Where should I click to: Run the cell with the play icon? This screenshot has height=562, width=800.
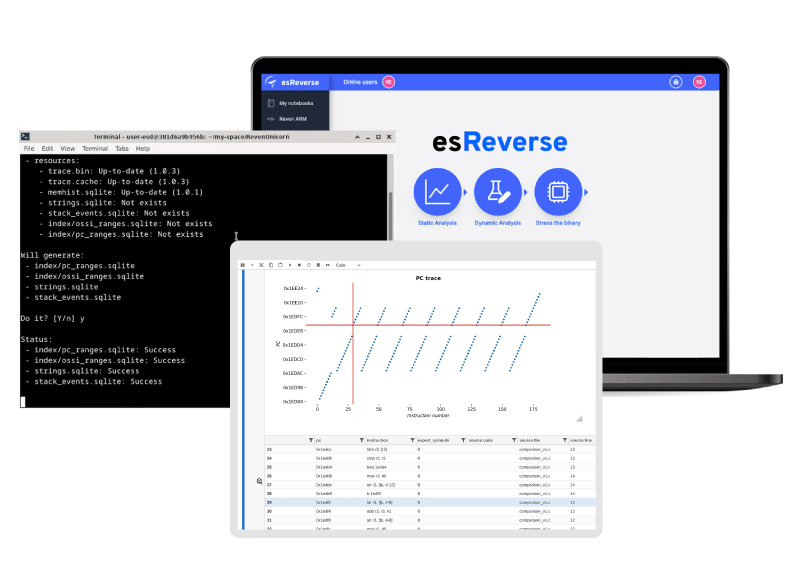click(290, 265)
